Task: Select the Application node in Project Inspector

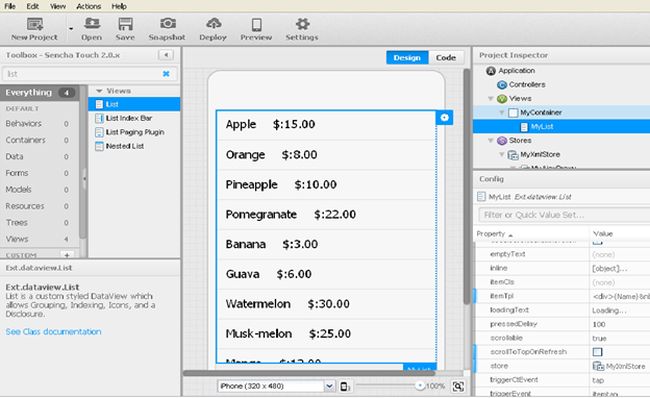Action: pyautogui.click(x=517, y=70)
